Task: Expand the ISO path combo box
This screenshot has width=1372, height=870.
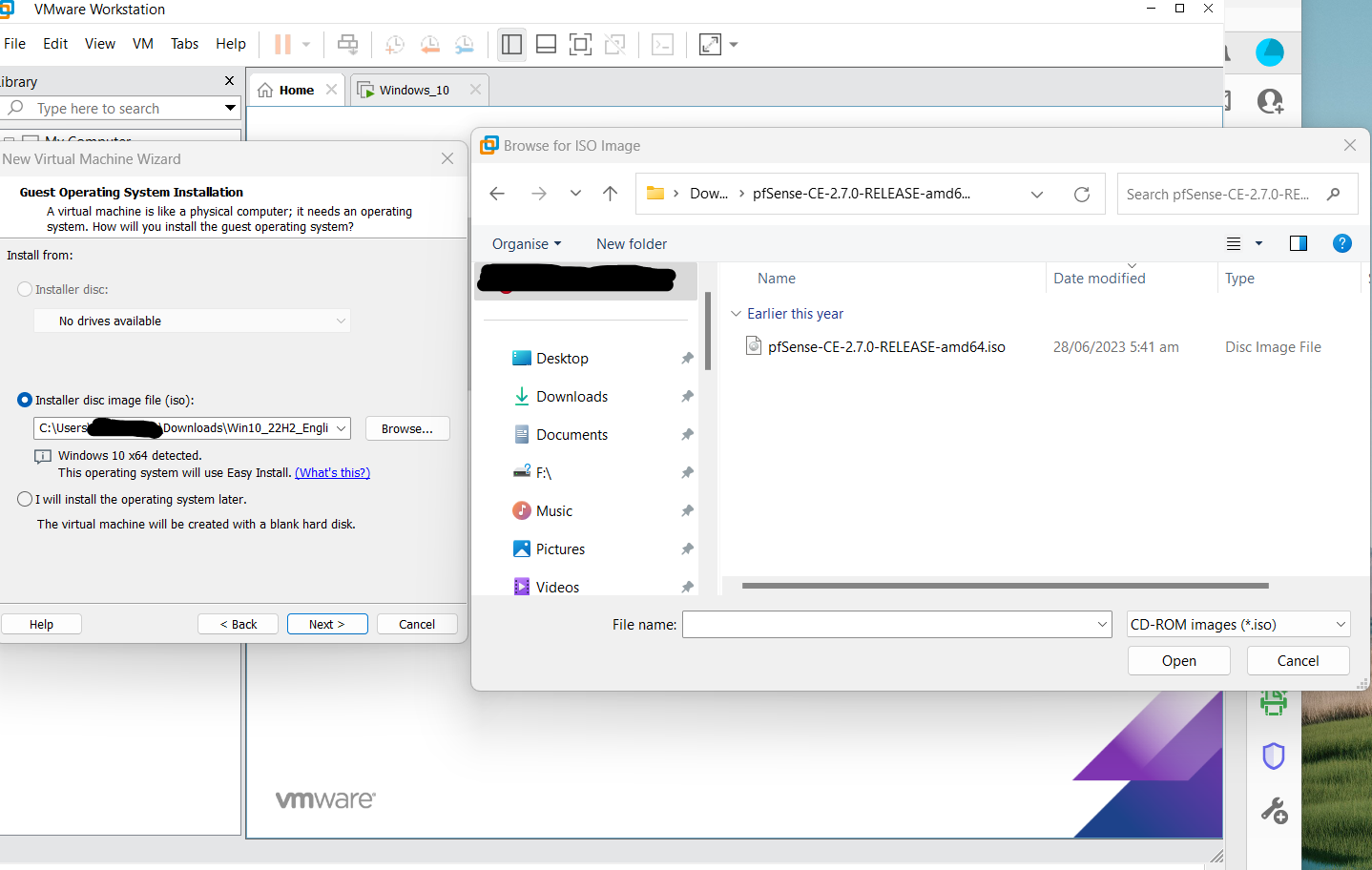Action: click(x=341, y=428)
